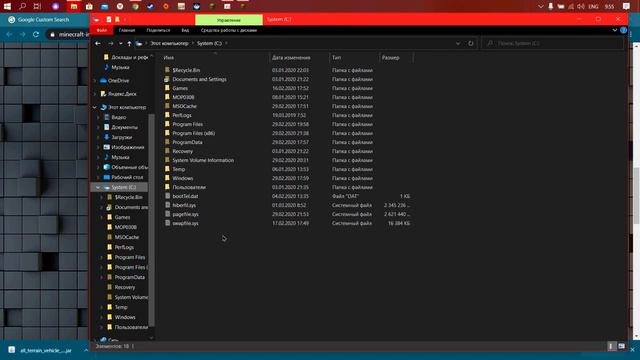Open the Файл ribbon tab
Image resolution: width=640 pixels, height=360 pixels.
[x=102, y=30]
